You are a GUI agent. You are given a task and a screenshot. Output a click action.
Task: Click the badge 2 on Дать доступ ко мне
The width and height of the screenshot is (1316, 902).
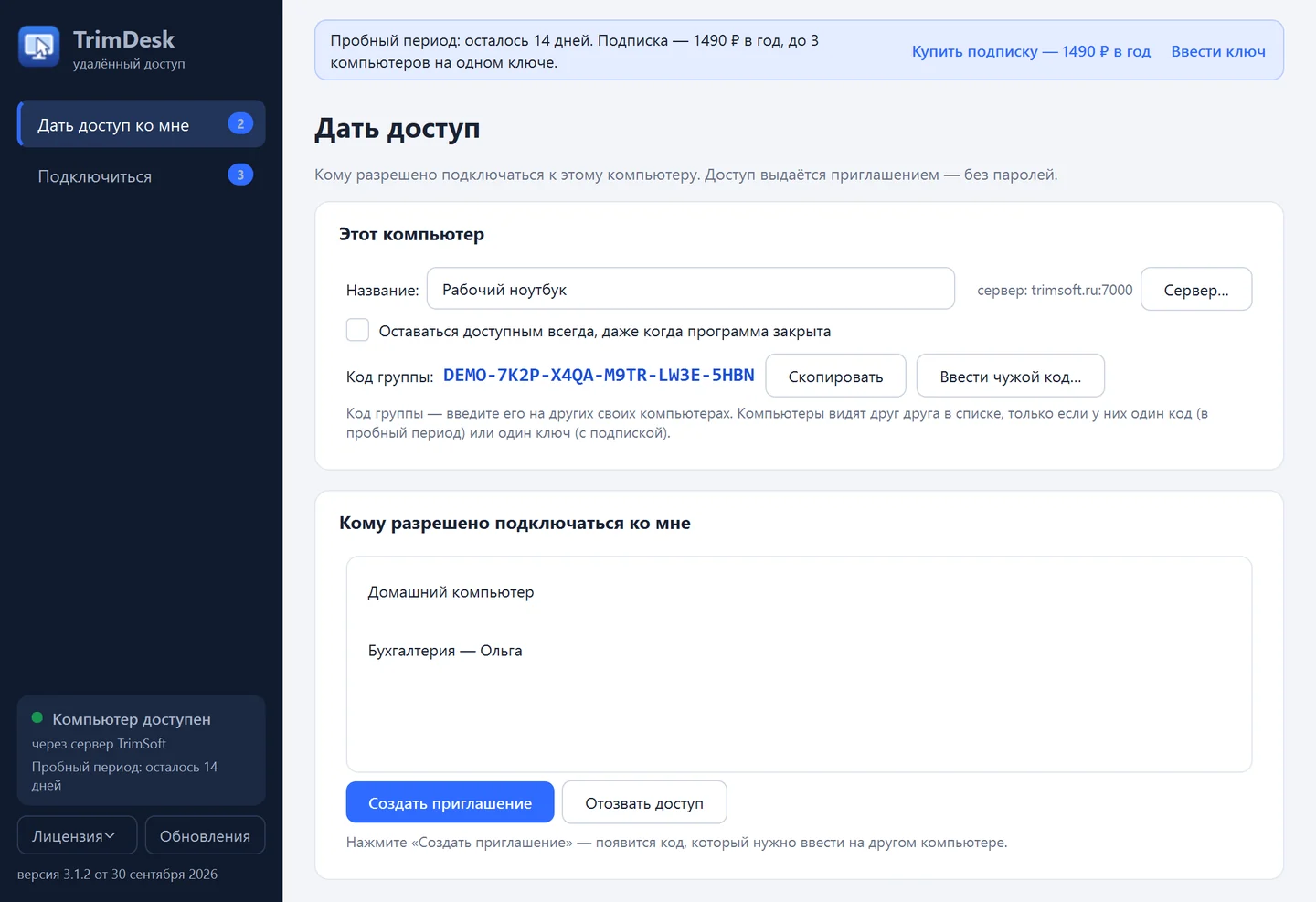[240, 123]
